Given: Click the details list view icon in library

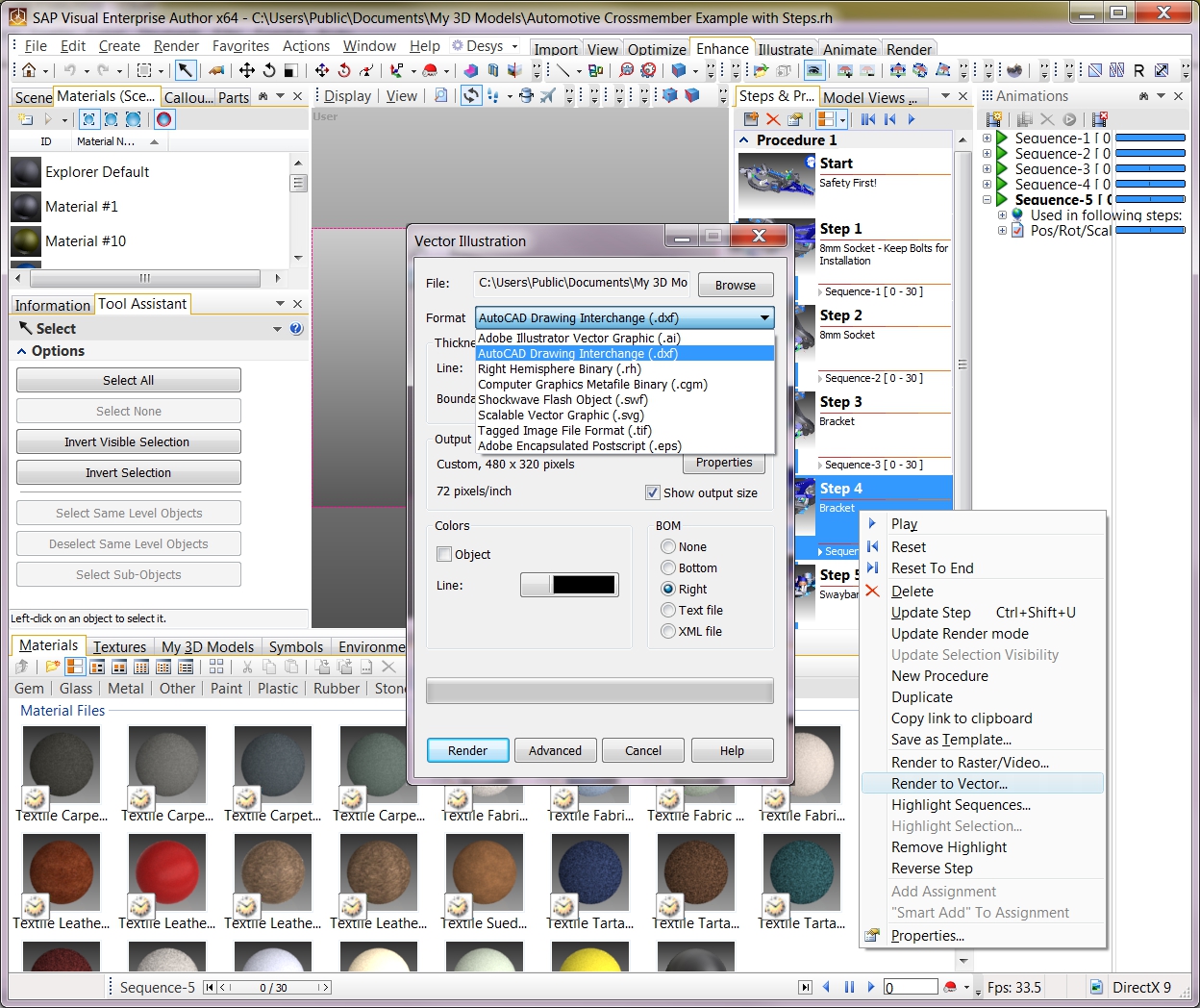Looking at the screenshot, I should pos(186,667).
